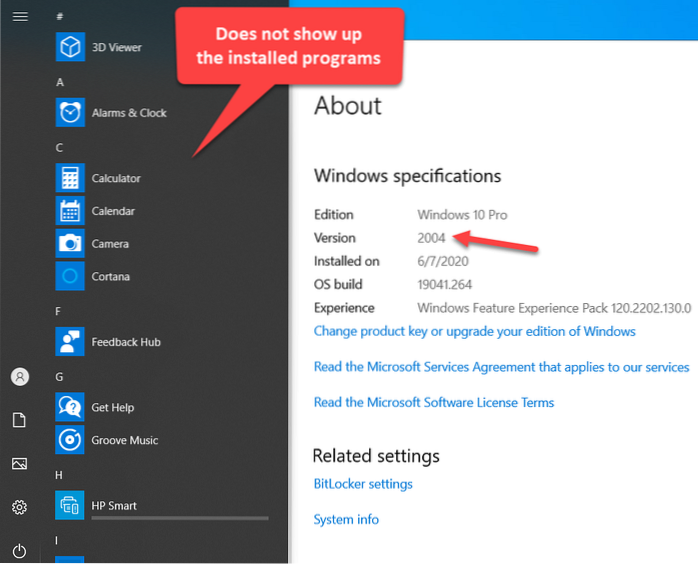698x564 pixels.
Task: Read the Microsoft Services Agreement link
Action: click(501, 367)
